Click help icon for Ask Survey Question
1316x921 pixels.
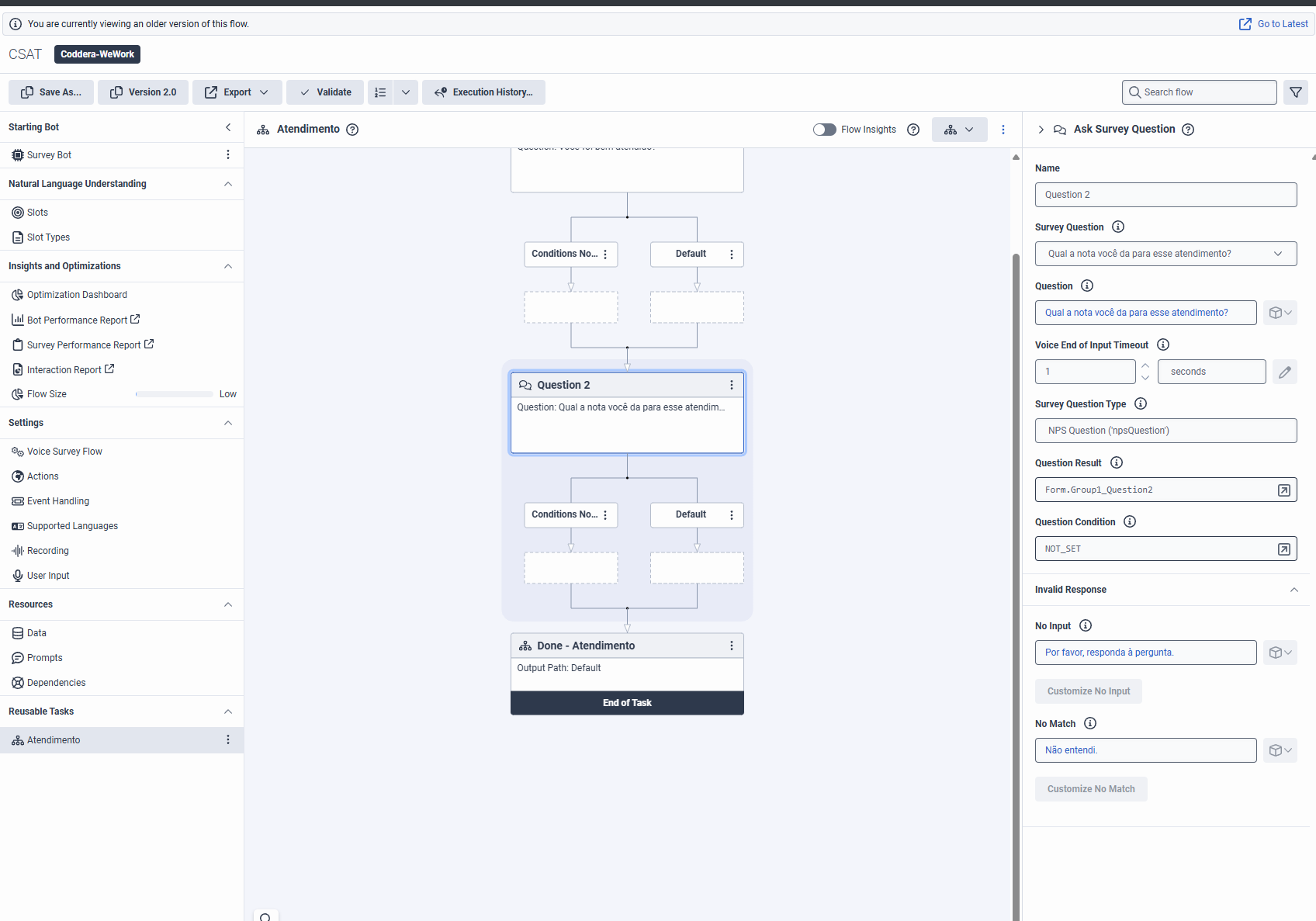tap(1188, 130)
